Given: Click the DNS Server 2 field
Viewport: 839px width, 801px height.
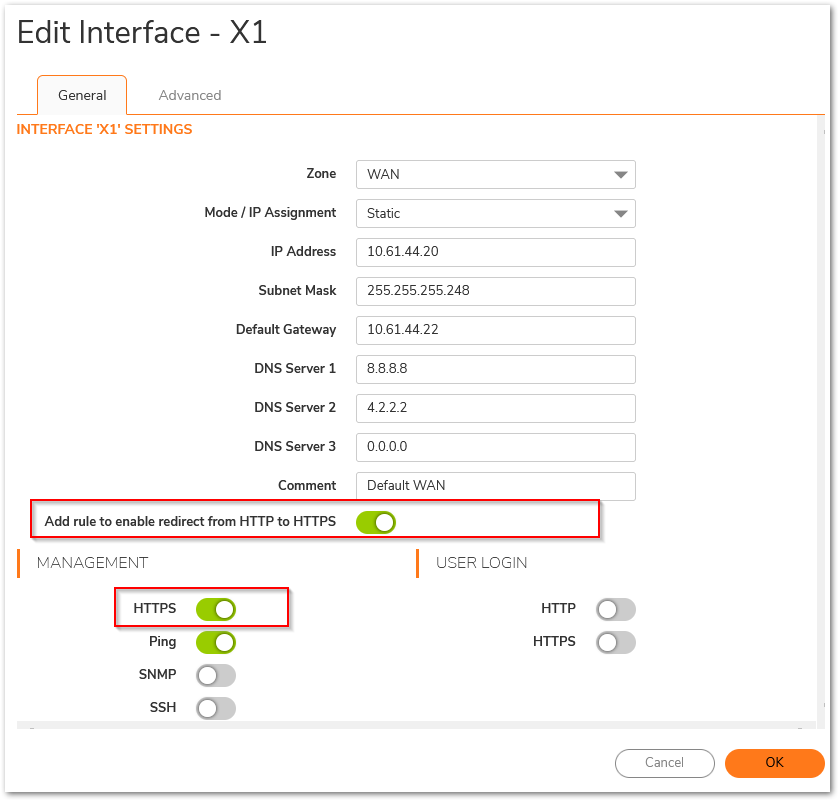Looking at the screenshot, I should click(x=495, y=409).
